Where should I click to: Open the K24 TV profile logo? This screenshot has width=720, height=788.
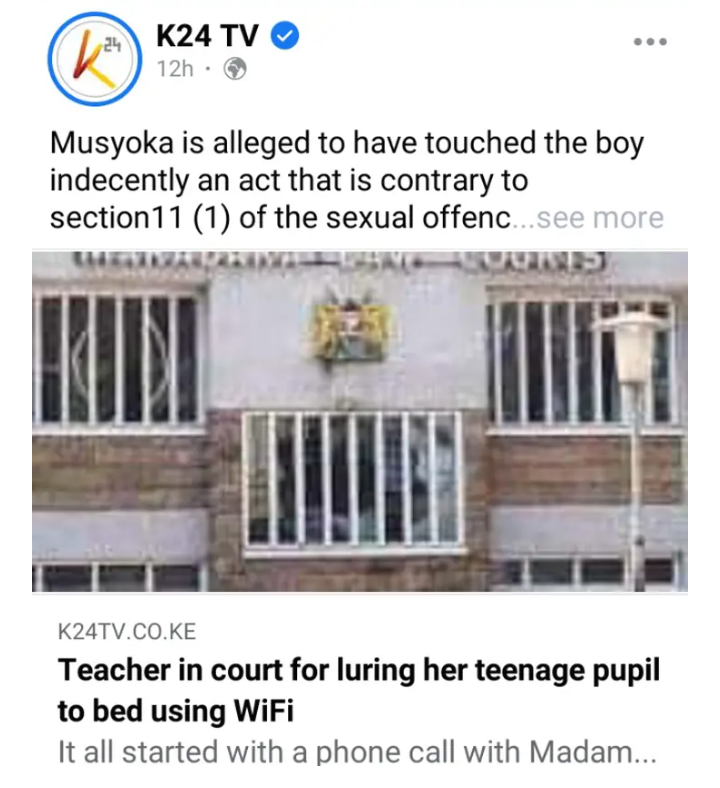[x=94, y=59]
